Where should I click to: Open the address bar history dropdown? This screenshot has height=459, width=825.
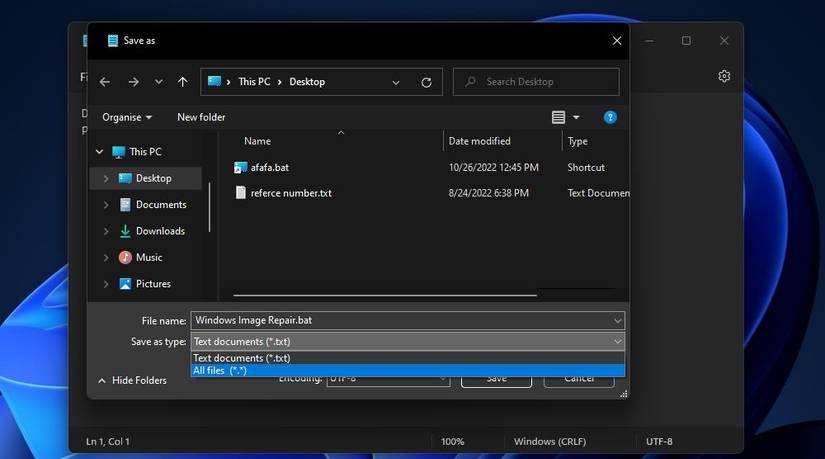pyautogui.click(x=396, y=82)
